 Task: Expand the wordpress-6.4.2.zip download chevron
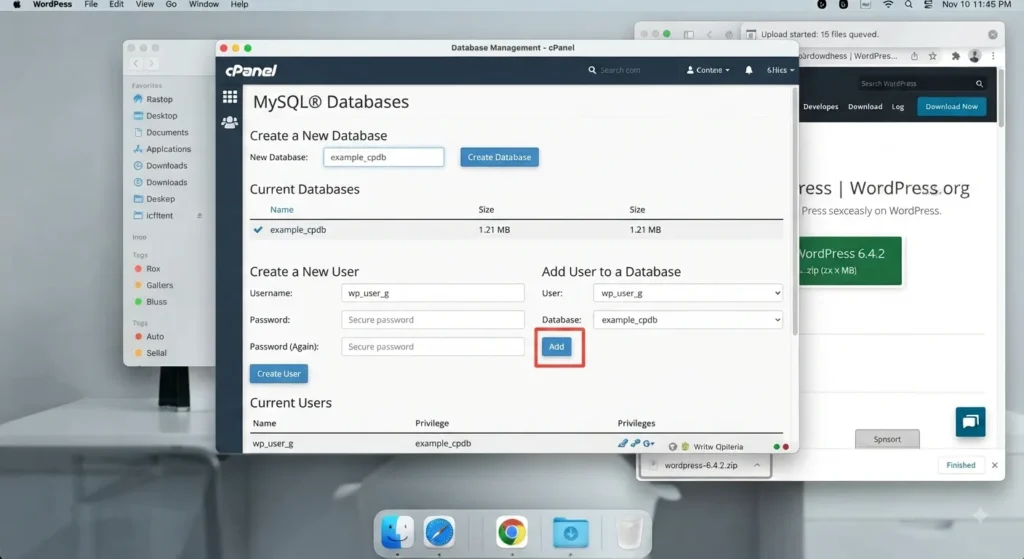click(x=757, y=465)
